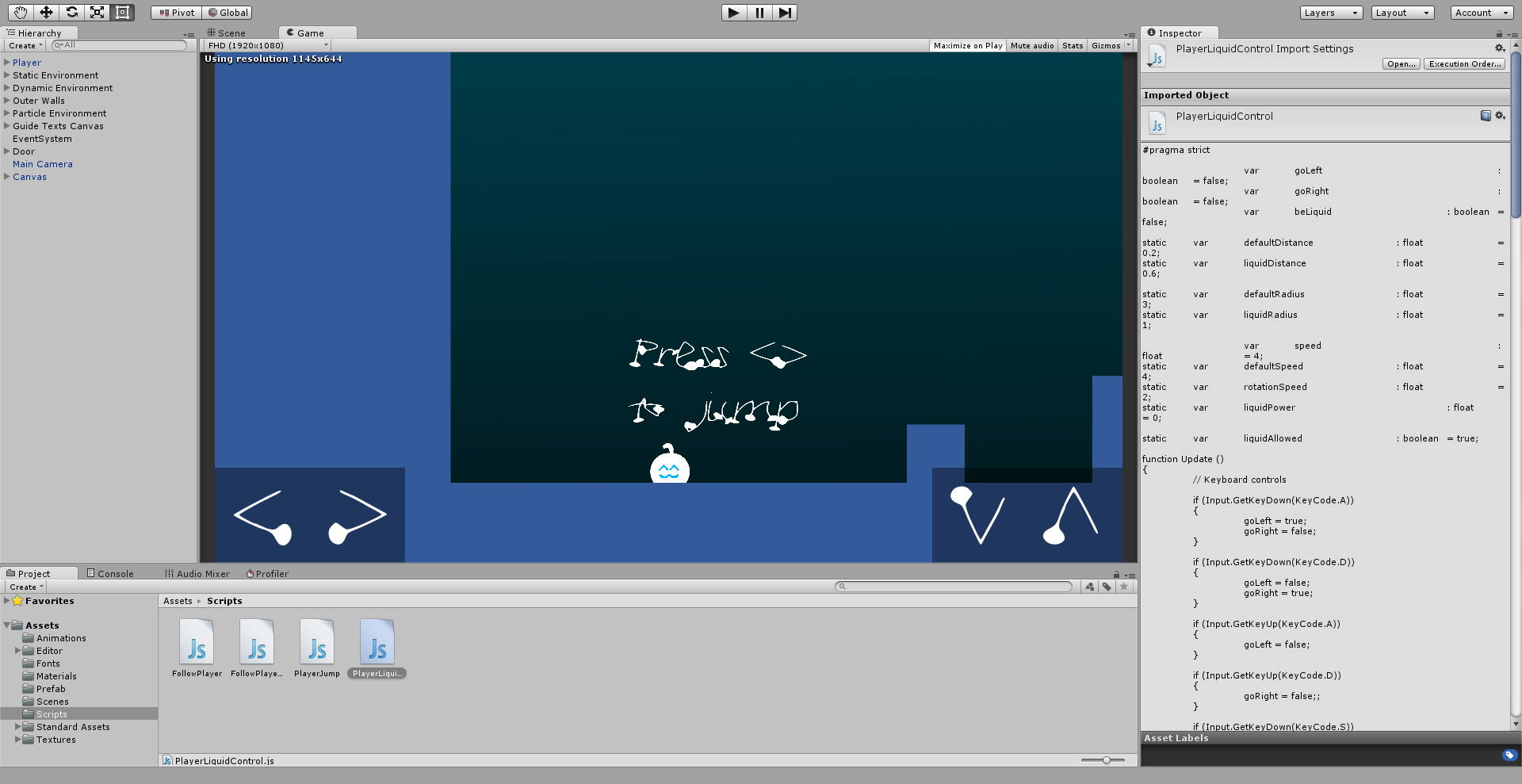The width and height of the screenshot is (1522, 784).
Task: Open the asset label tag icon
Action: tap(1509, 755)
